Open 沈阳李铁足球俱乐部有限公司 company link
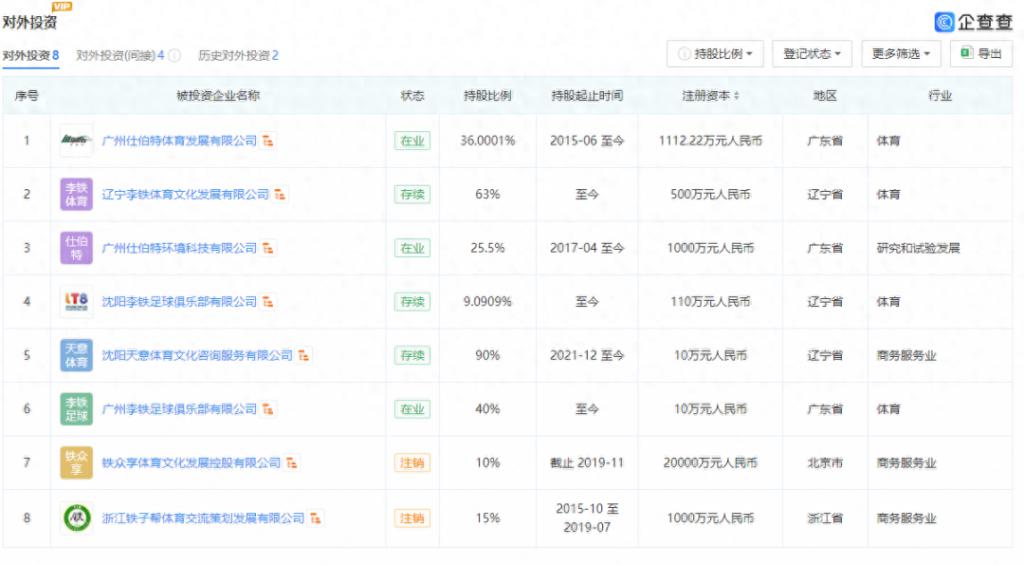1024x565 pixels. pos(179,302)
